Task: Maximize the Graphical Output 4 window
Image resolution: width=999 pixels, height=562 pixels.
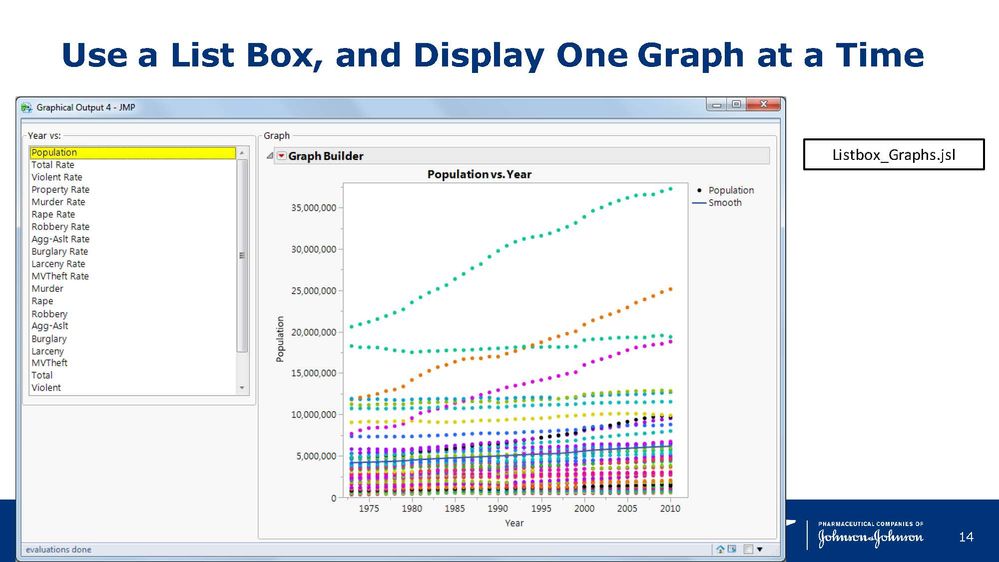Action: (736, 104)
